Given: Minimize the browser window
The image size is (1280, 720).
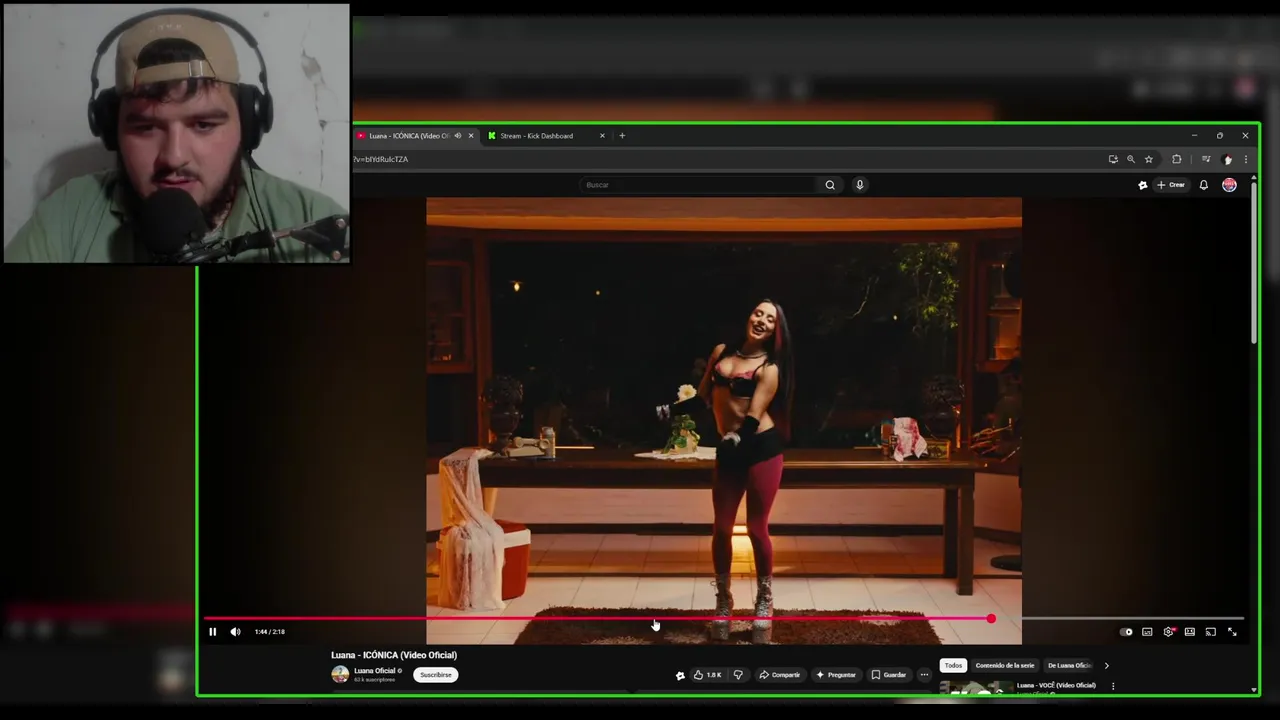Looking at the screenshot, I should pos(1194,136).
